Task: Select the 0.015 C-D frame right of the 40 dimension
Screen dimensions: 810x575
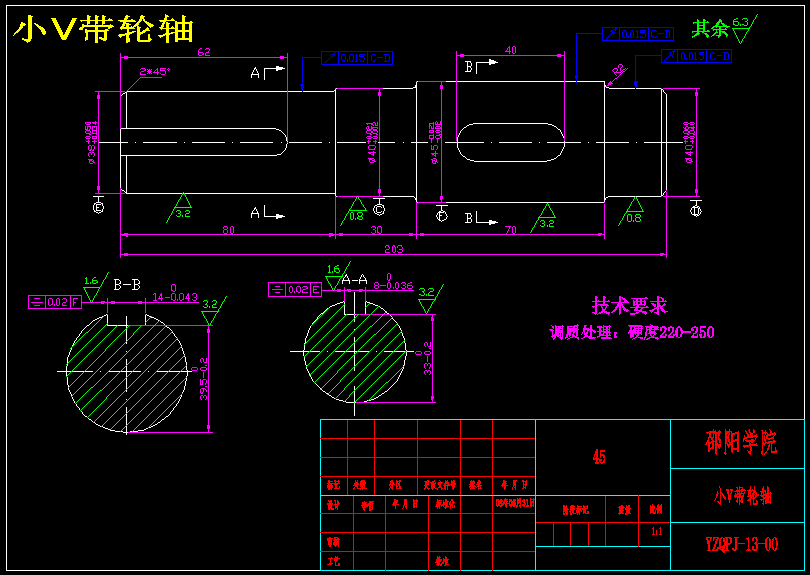Action: (x=638, y=34)
